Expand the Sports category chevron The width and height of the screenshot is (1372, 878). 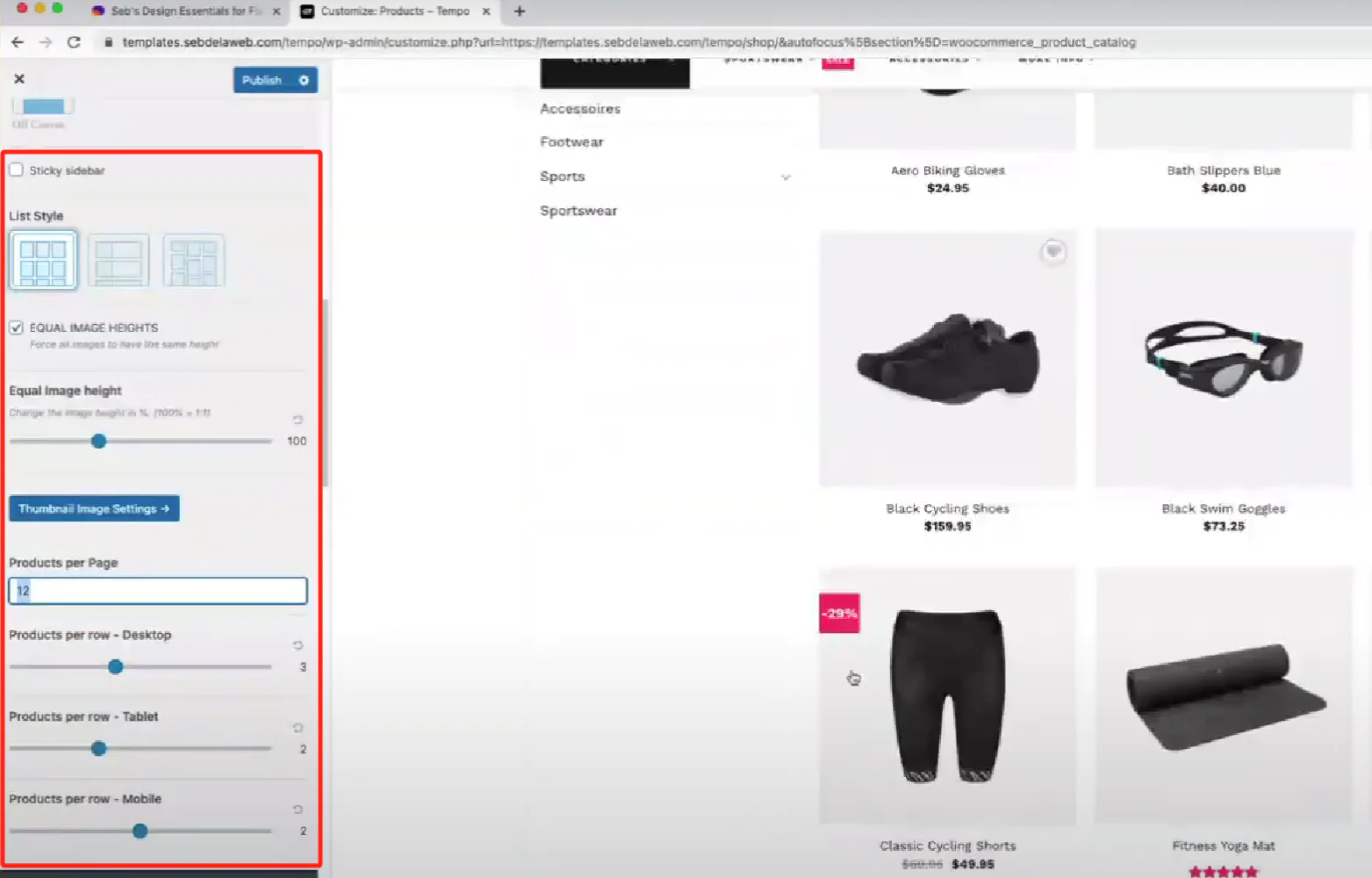[x=786, y=177]
